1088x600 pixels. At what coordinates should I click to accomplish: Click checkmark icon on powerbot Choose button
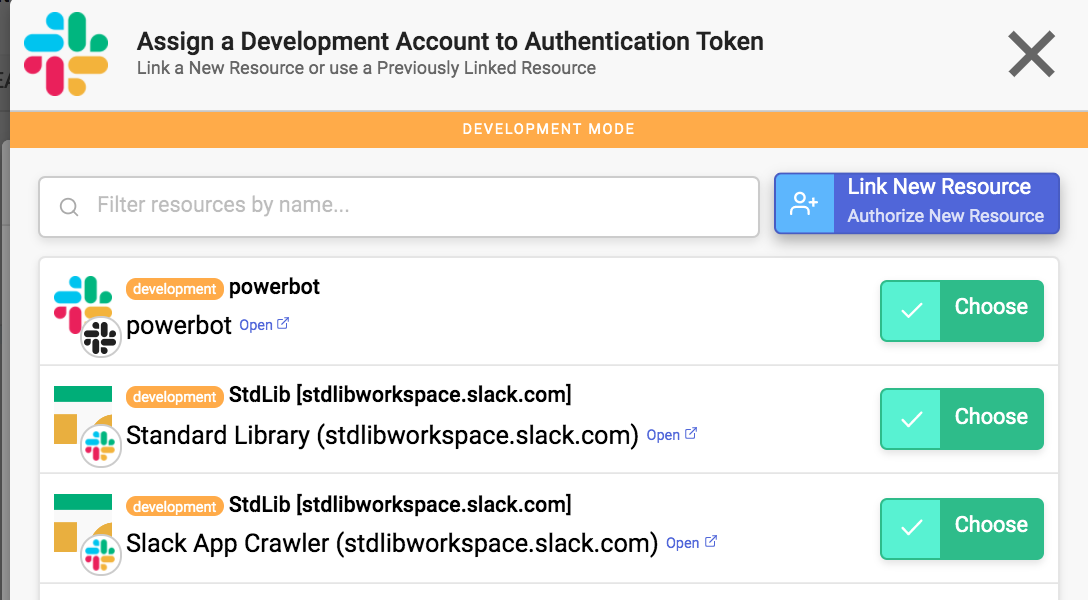[911, 311]
